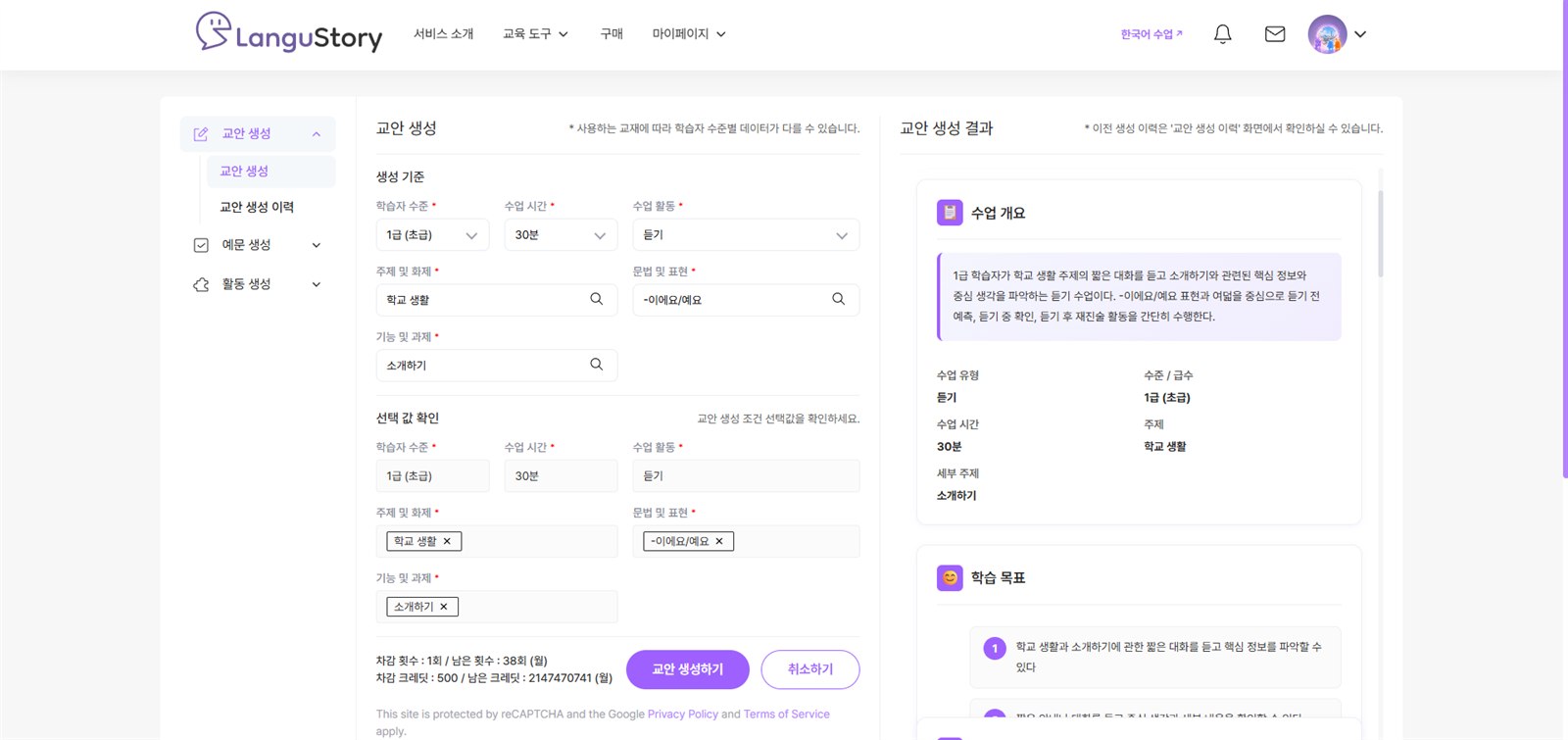
Task: Open the 수업 활동 dropdown showing 듣기
Action: [746, 235]
